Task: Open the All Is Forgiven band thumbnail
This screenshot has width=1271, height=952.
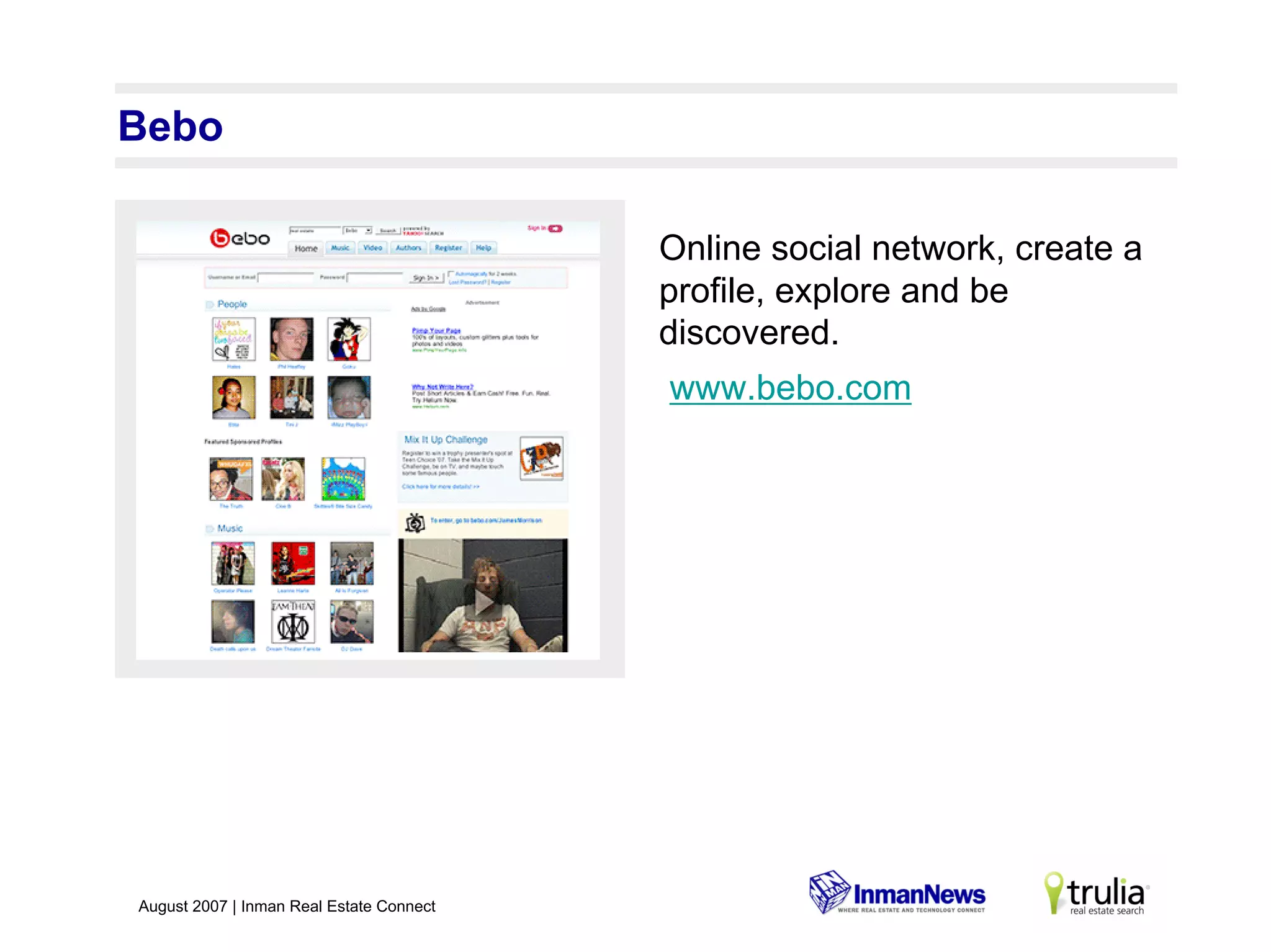Action: (352, 564)
